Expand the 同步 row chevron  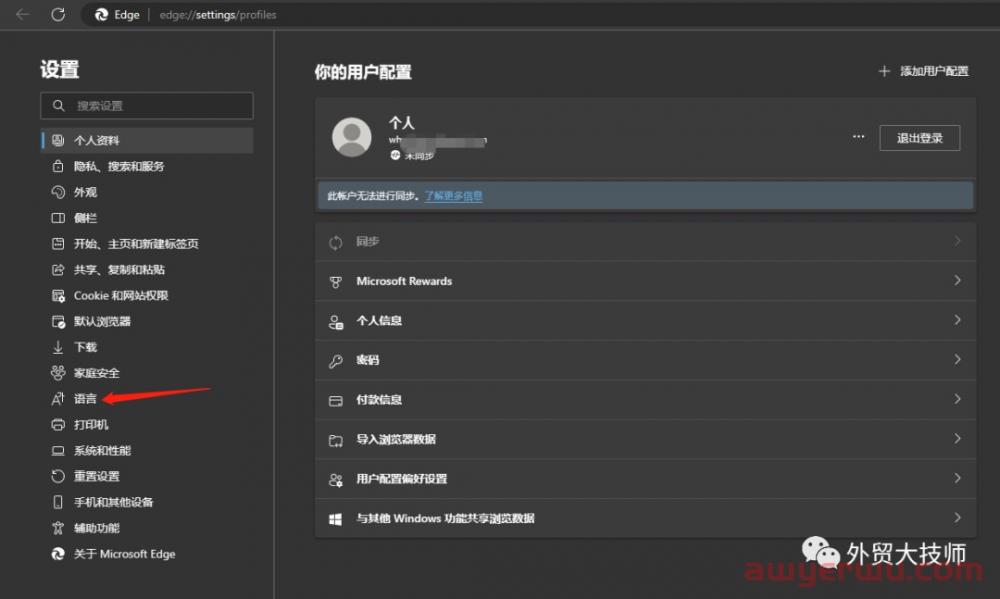pyautogui.click(x=957, y=240)
